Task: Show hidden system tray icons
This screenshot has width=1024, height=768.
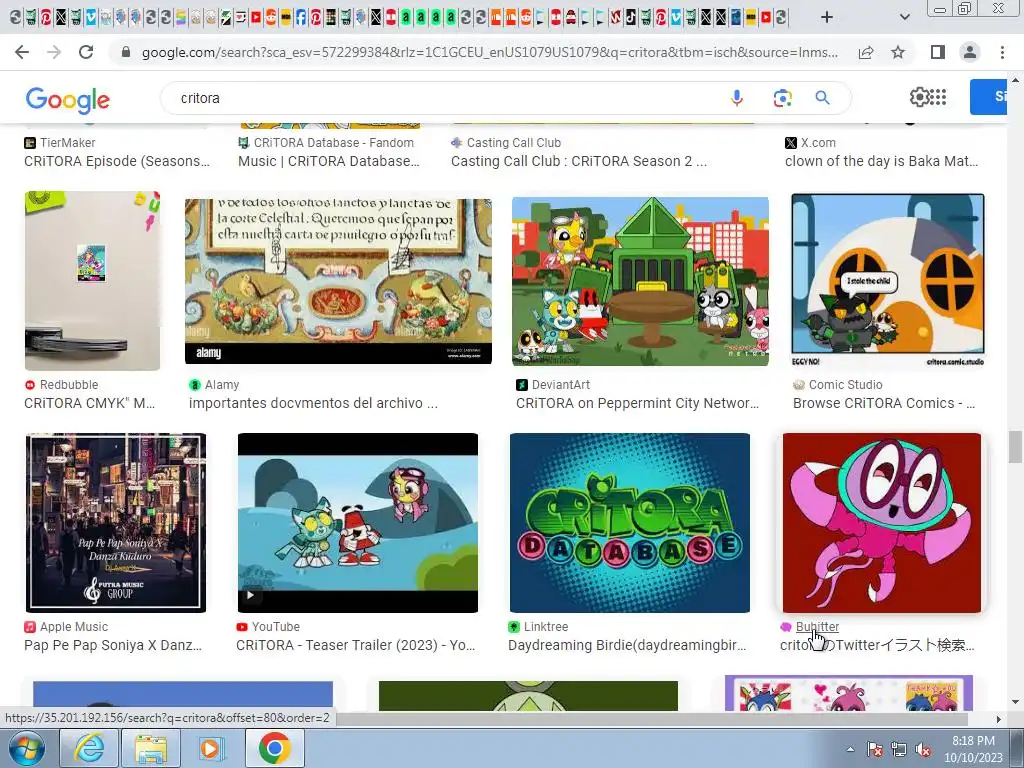Action: 850,749
